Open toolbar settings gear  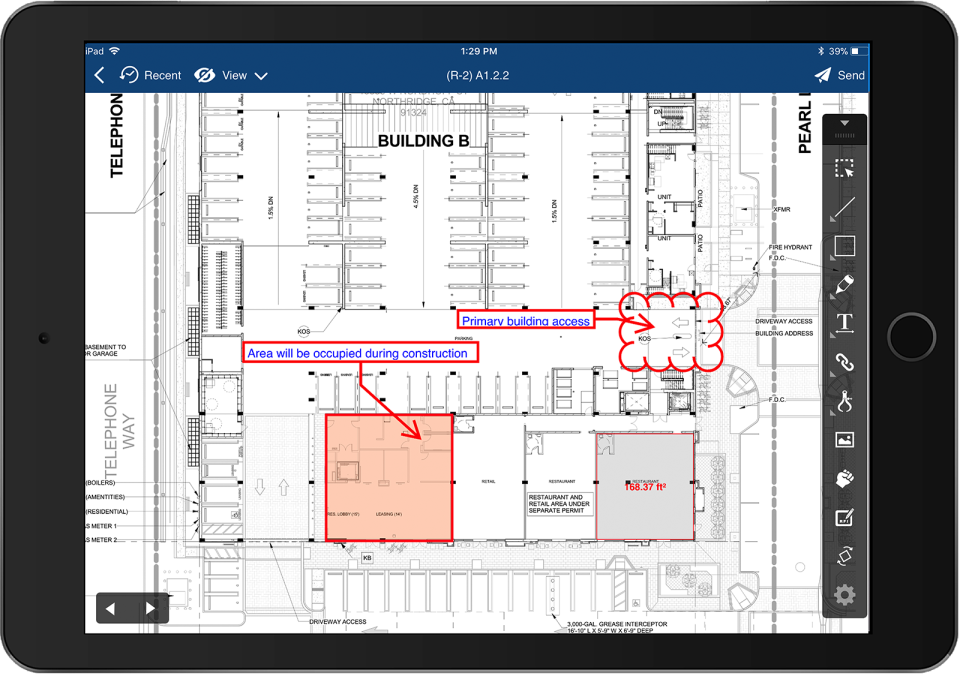coord(844,595)
